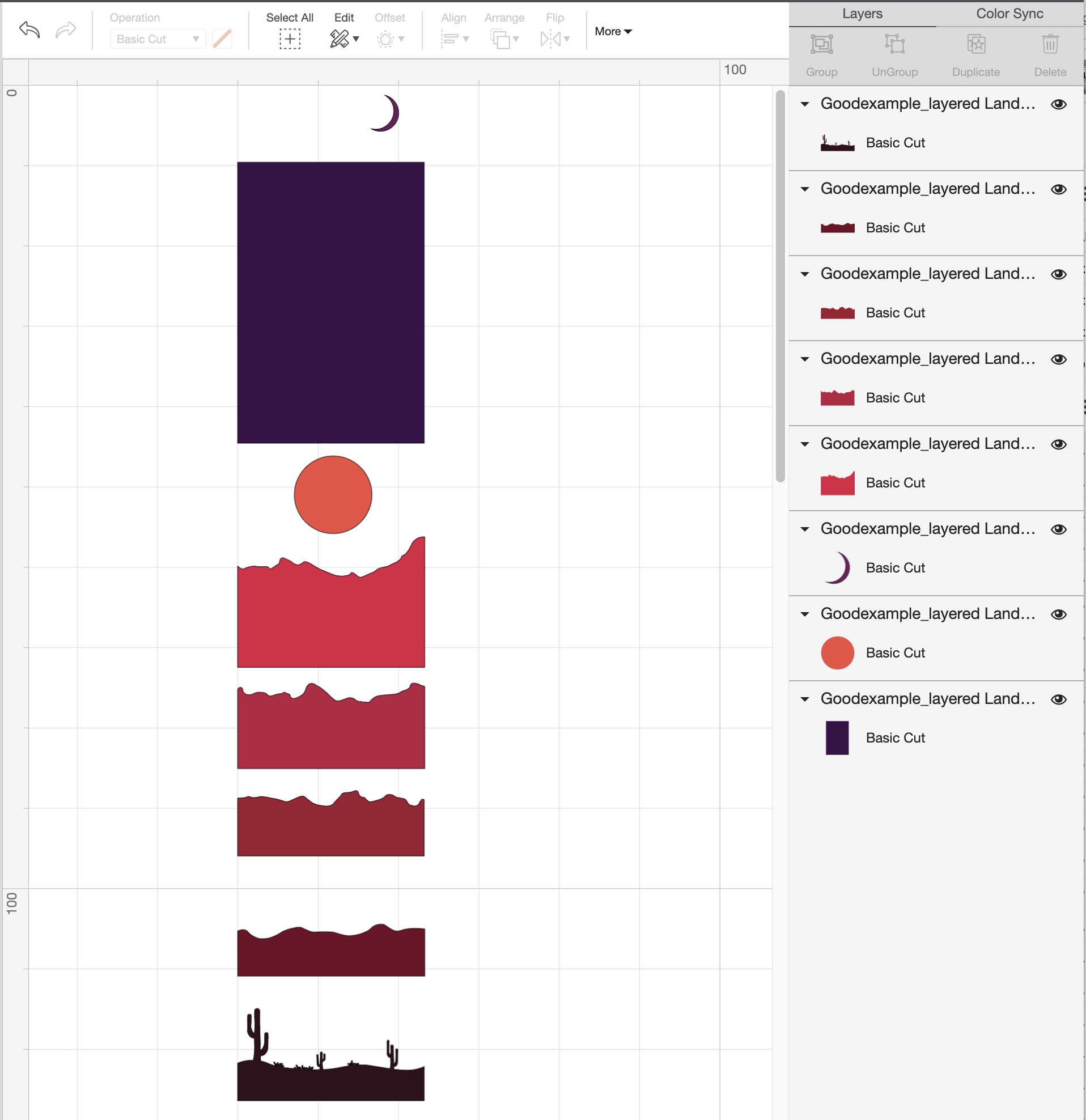Open the Offset tool

pos(387,39)
